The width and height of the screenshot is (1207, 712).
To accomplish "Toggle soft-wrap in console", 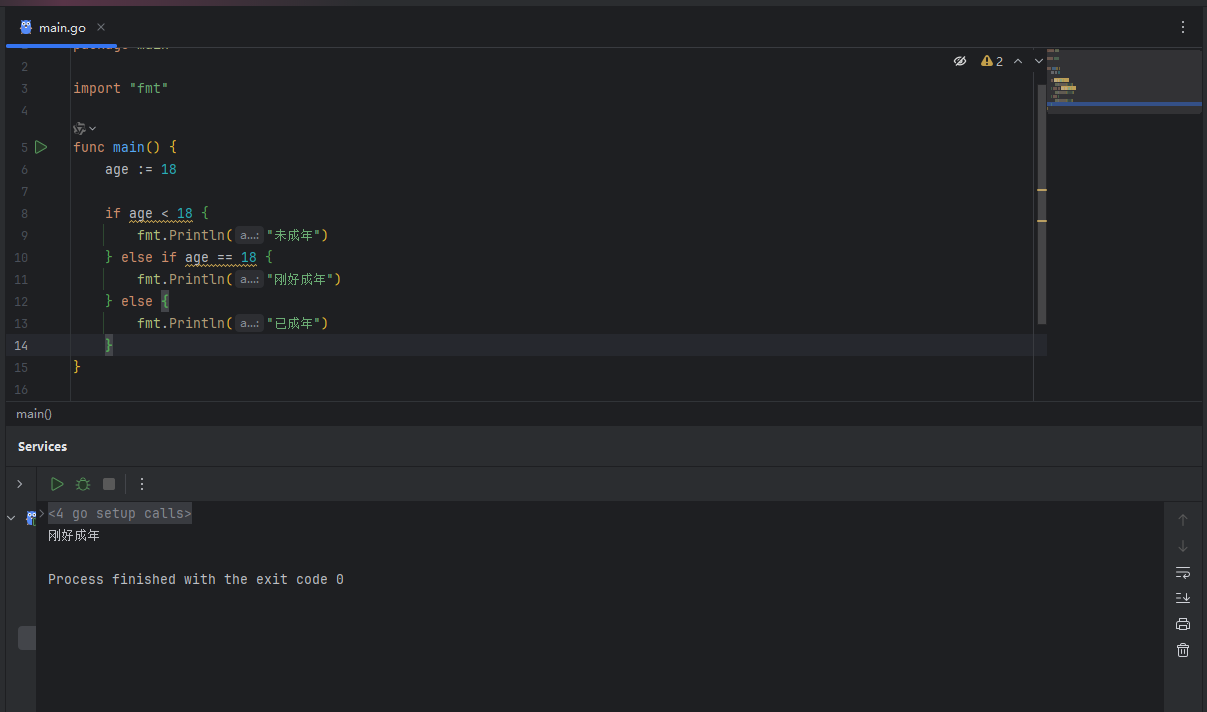I will click(1183, 572).
